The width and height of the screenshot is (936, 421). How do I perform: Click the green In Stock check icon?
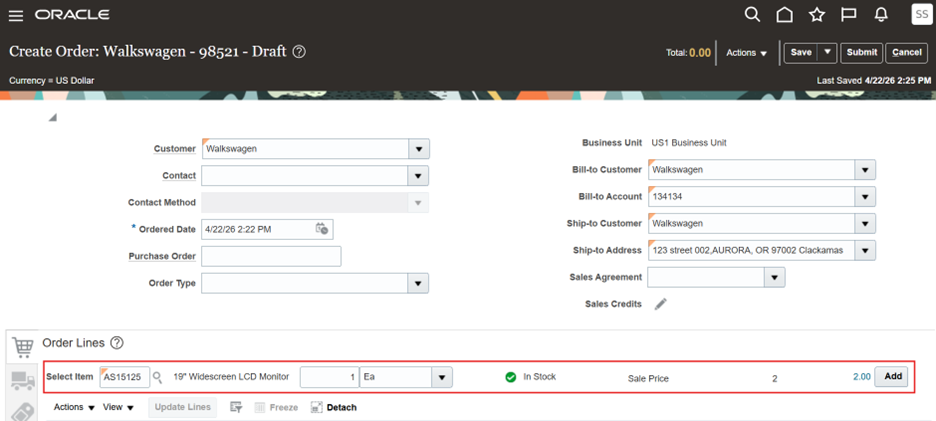(510, 377)
